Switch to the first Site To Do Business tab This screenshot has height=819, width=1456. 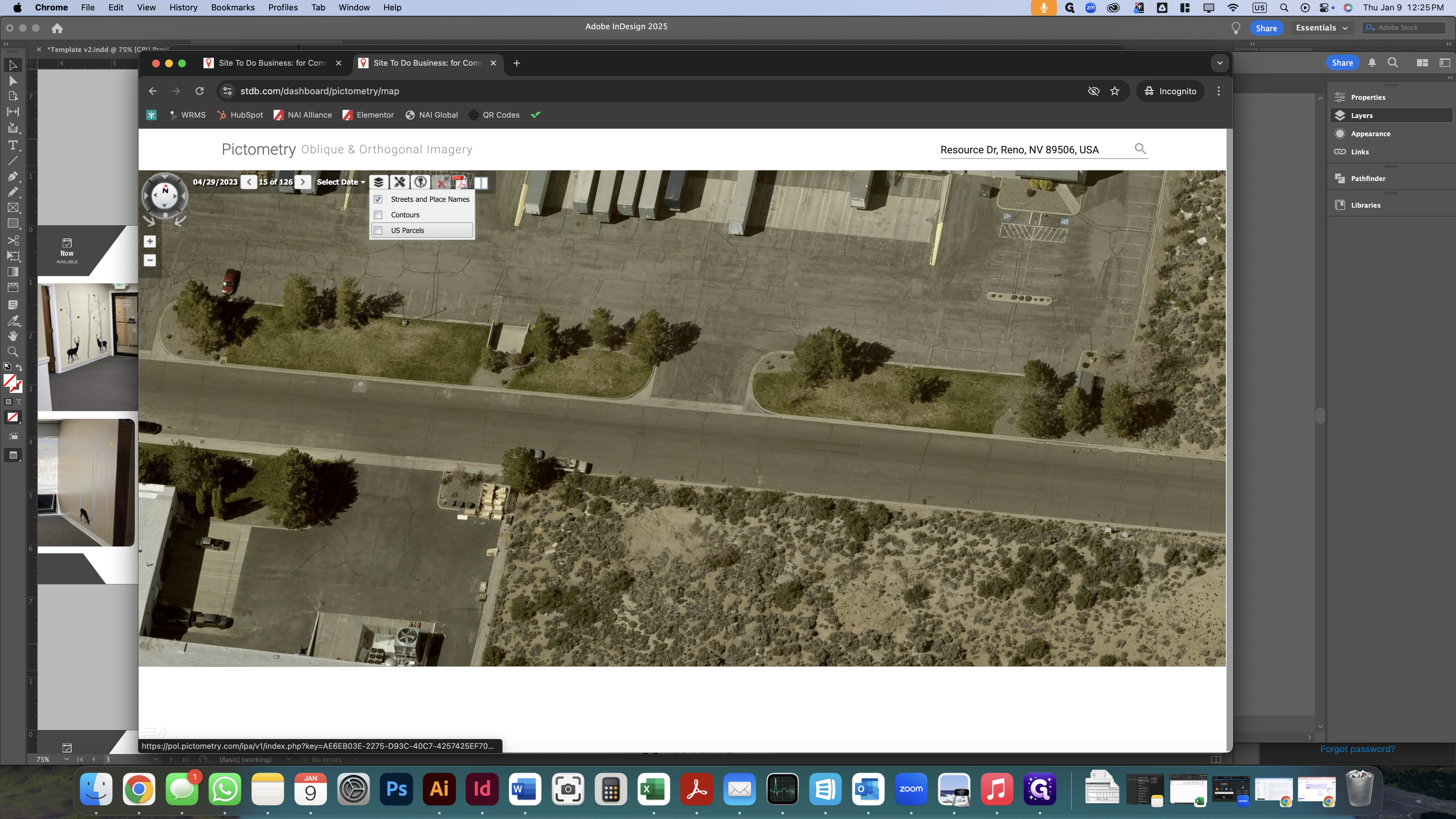click(x=272, y=63)
